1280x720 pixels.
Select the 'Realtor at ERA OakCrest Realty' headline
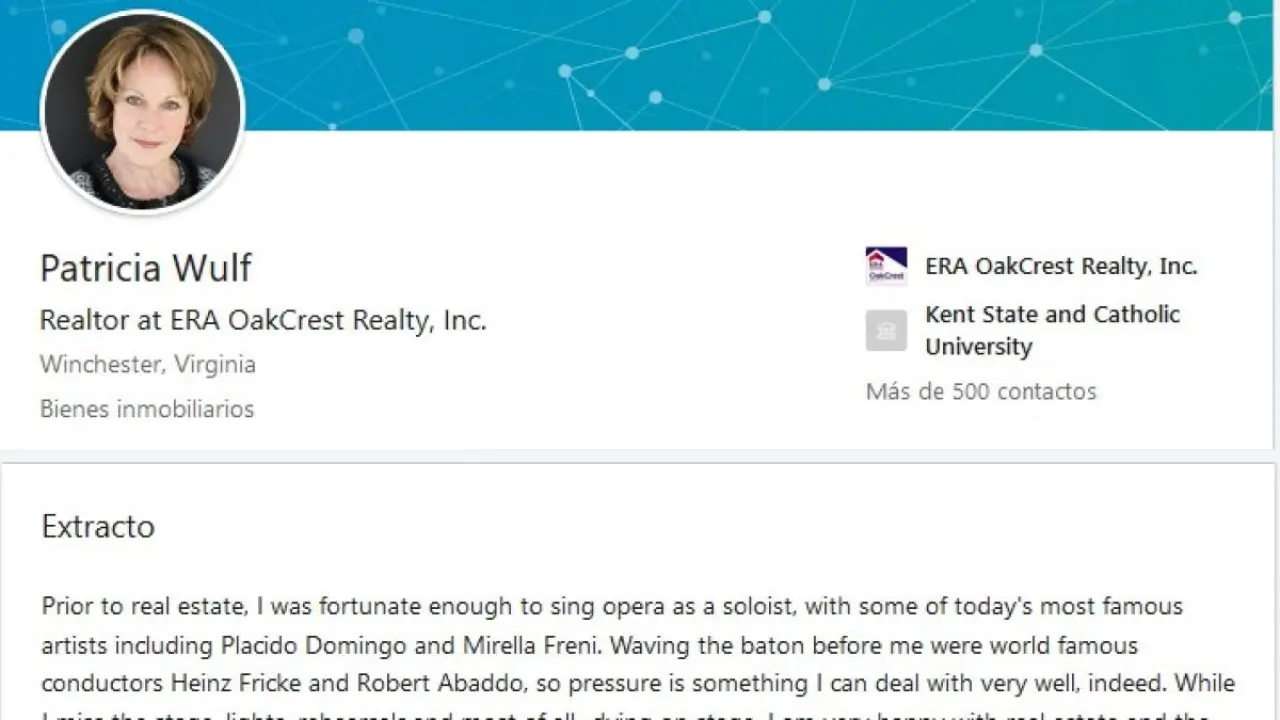pyautogui.click(x=263, y=320)
